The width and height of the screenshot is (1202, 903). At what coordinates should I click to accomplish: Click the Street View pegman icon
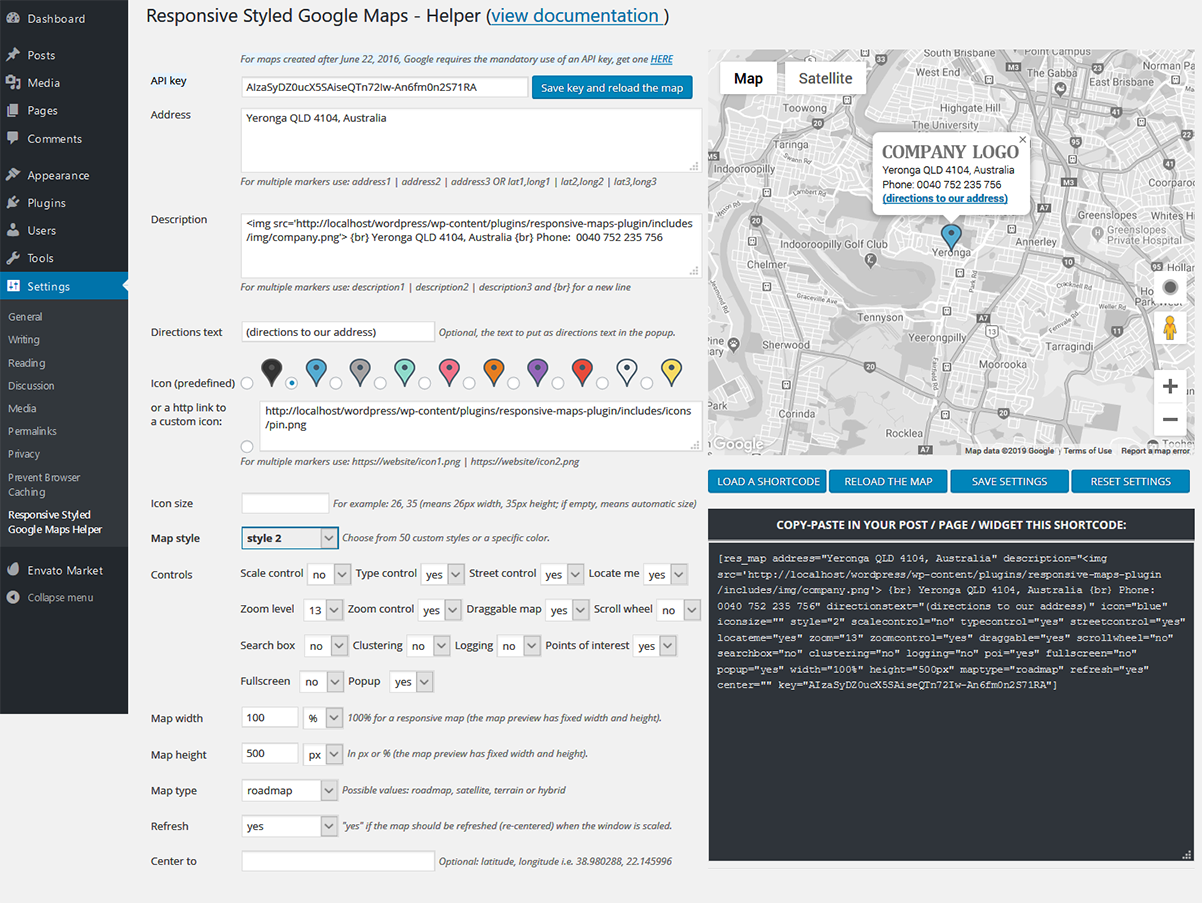pos(1169,328)
